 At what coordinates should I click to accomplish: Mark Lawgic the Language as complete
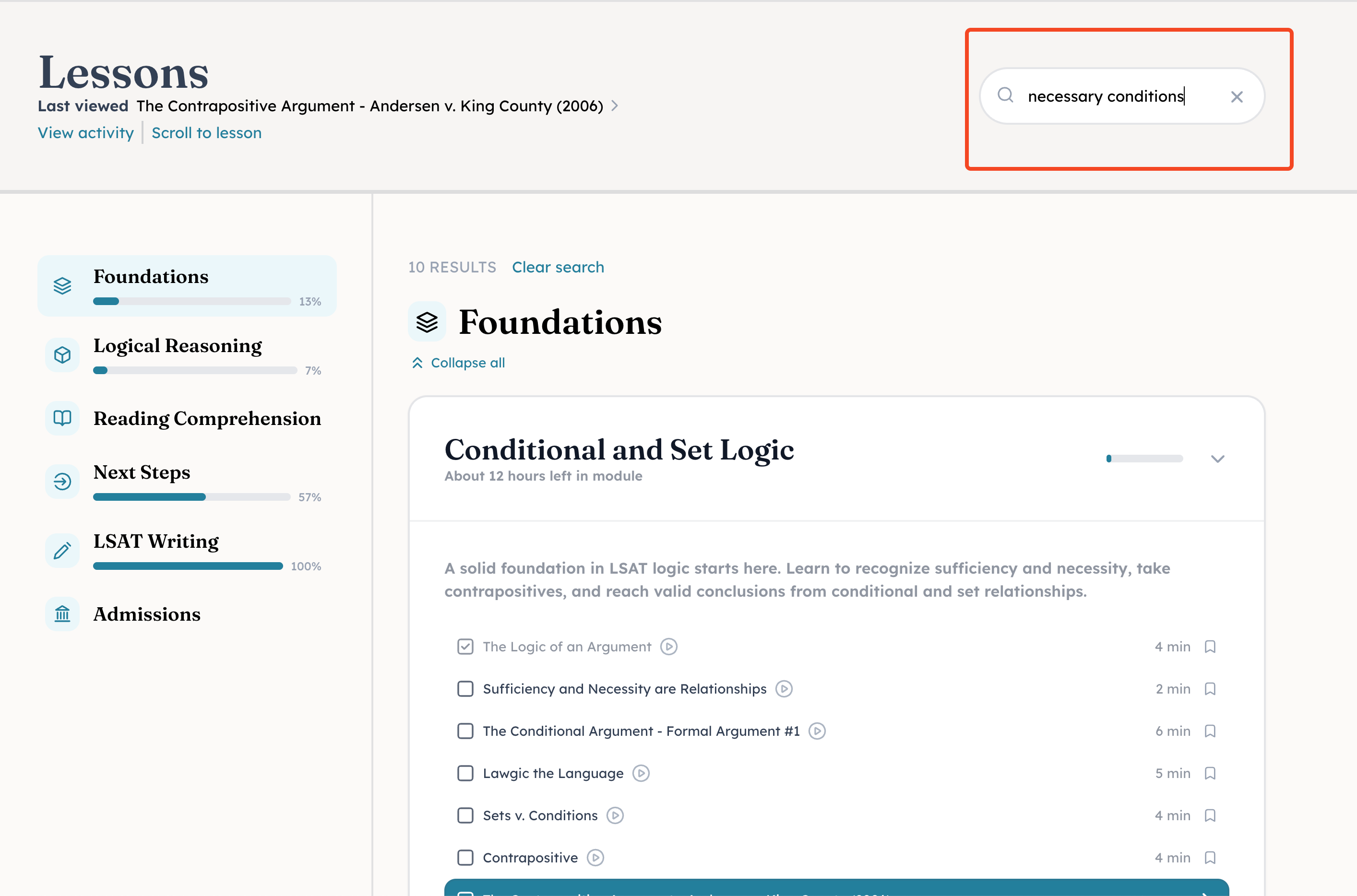tap(465, 773)
